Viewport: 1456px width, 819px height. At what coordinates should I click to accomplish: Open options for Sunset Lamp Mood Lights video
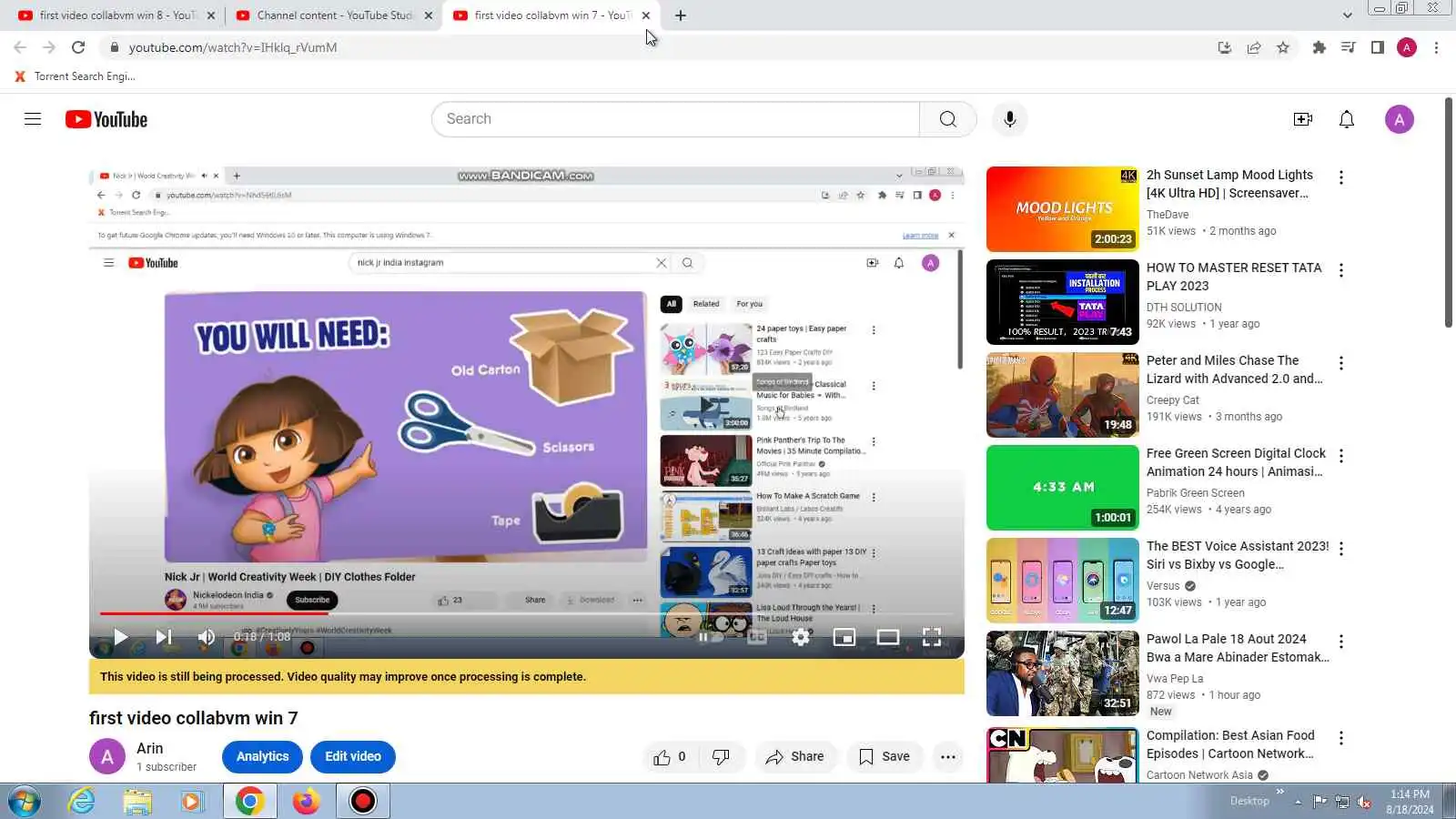1341,177
